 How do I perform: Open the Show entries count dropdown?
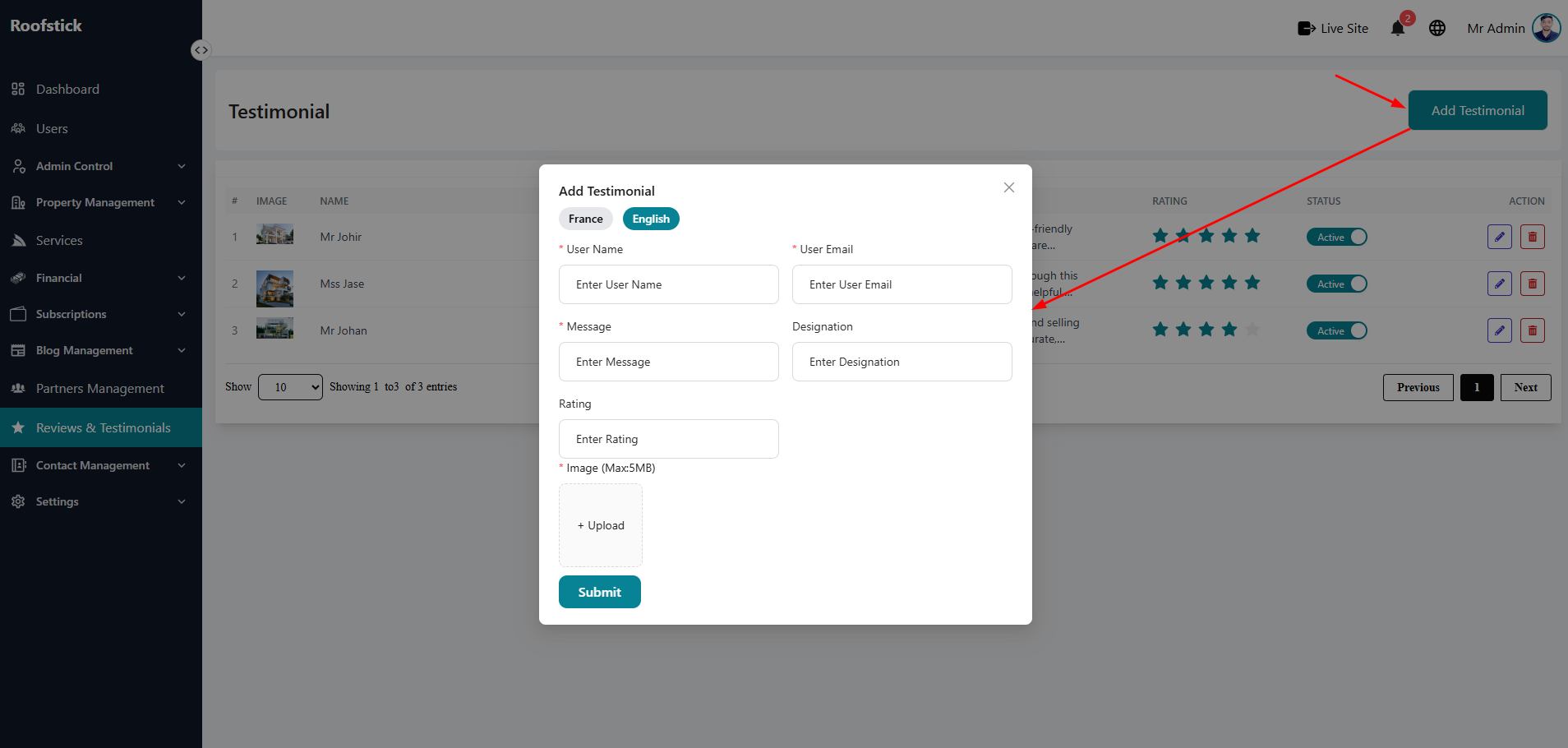(x=290, y=387)
